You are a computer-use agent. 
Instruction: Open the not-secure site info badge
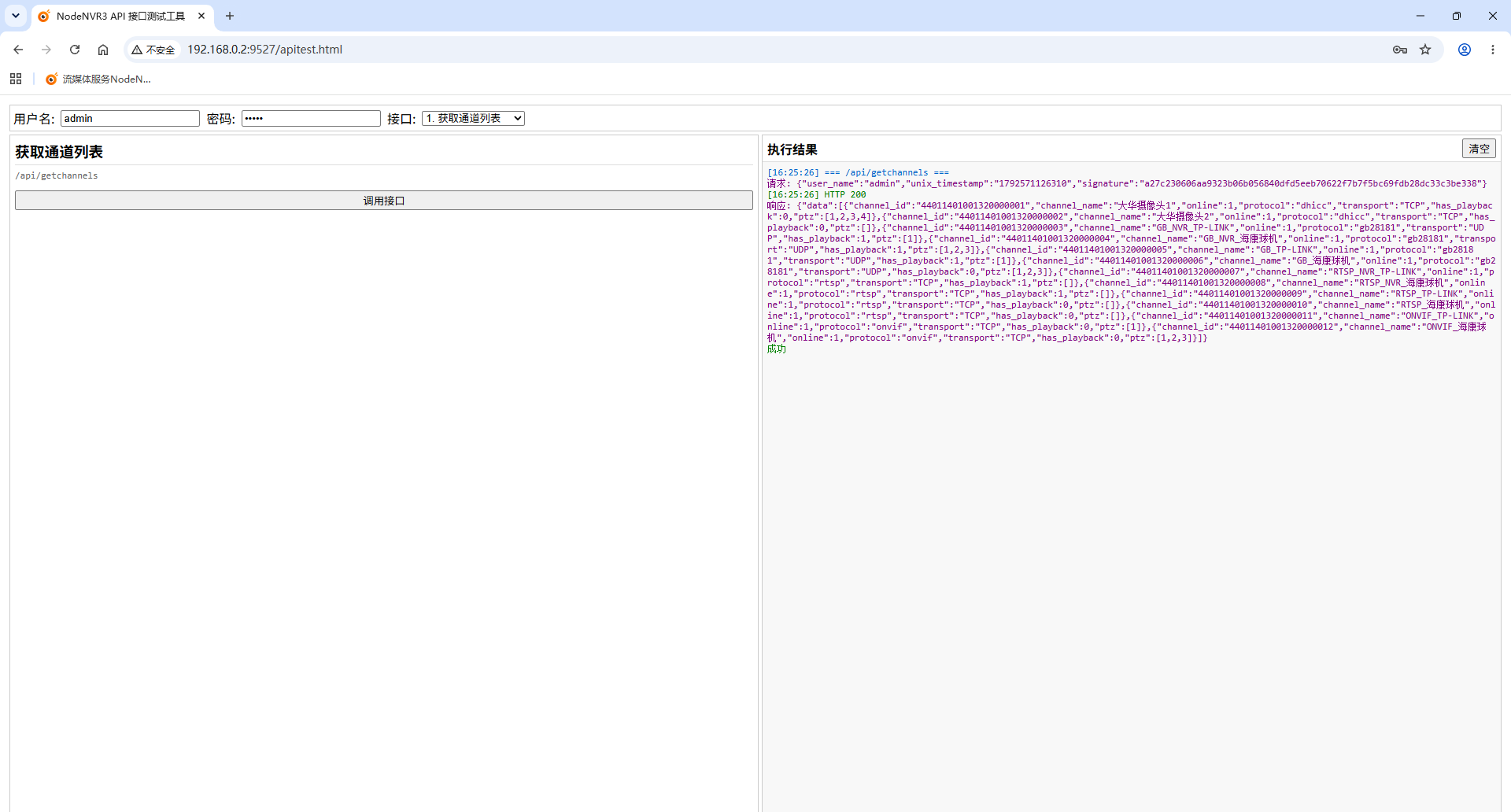153,50
